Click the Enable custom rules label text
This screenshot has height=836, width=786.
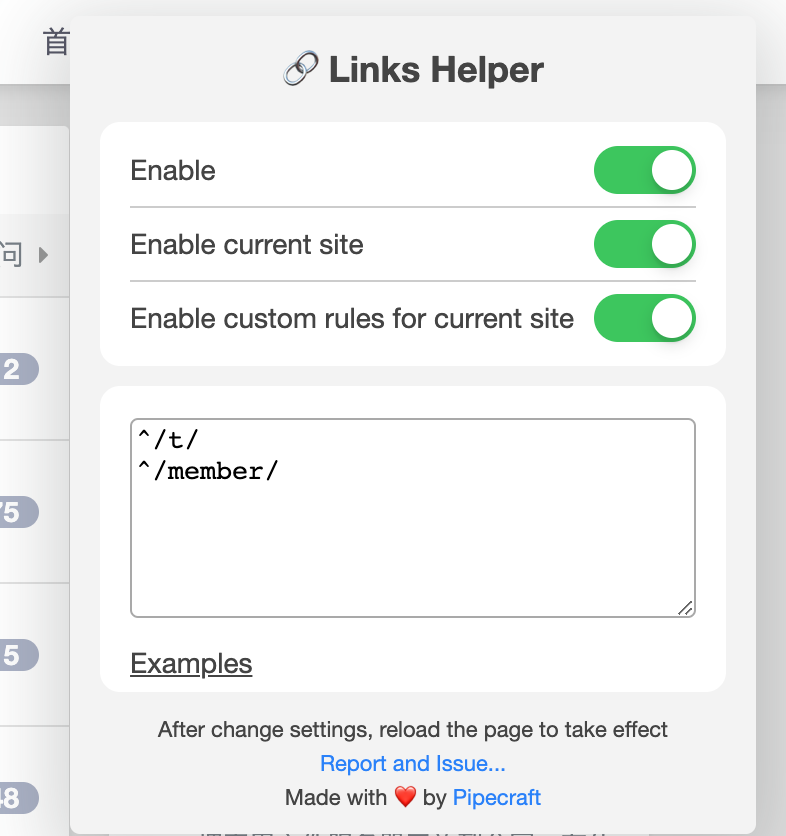point(352,319)
